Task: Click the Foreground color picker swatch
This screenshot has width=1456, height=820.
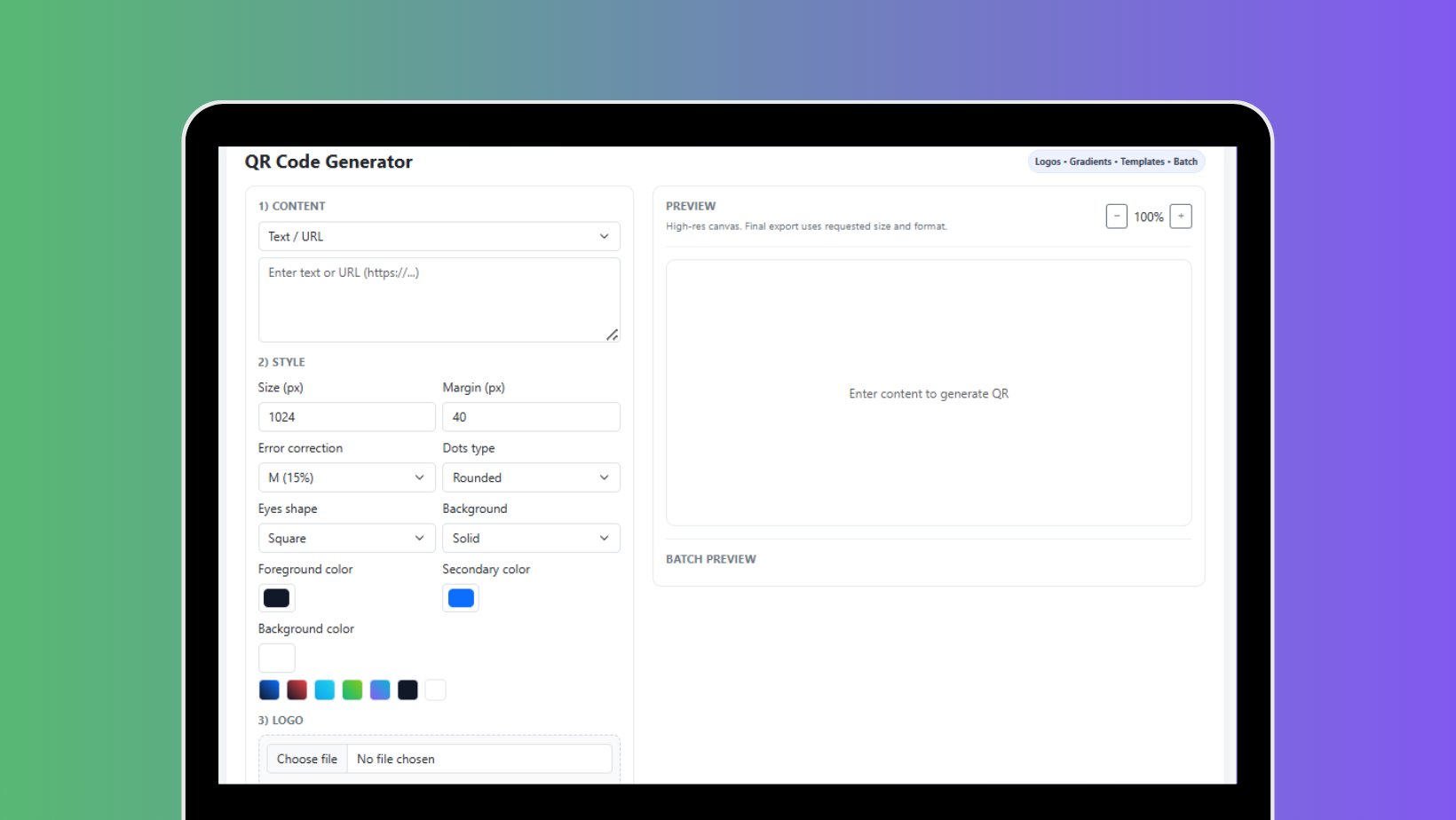Action: (x=276, y=598)
